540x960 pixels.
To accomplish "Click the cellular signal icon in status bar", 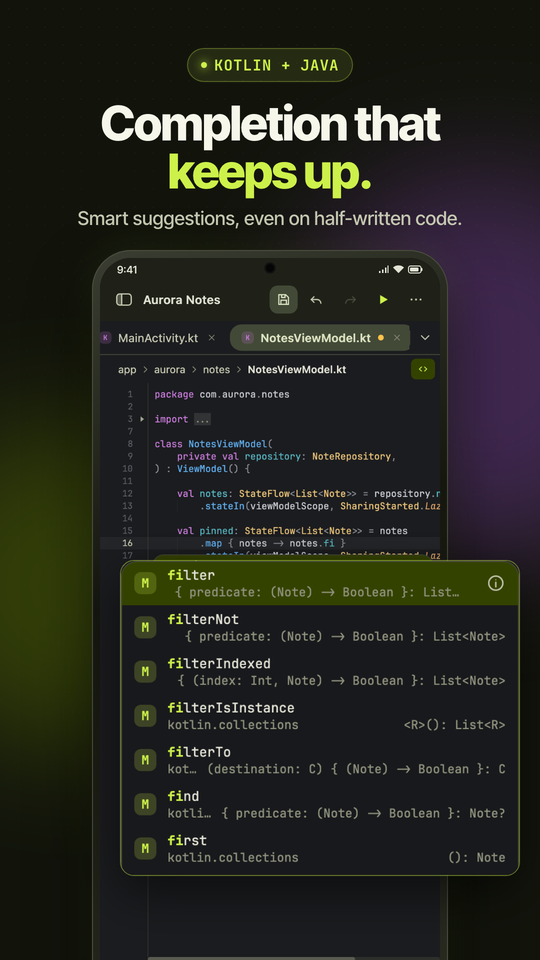I will [384, 269].
